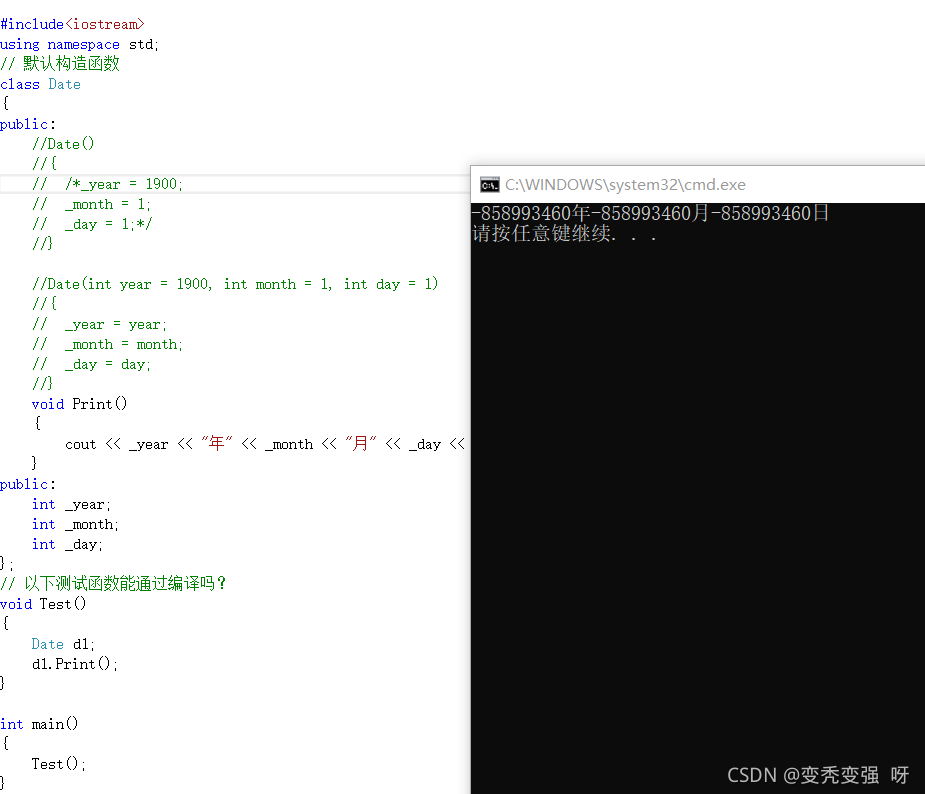This screenshot has height=794, width=925.
Task: Click the '以下测试函数能通过编译吗' comment
Action: coord(113,583)
